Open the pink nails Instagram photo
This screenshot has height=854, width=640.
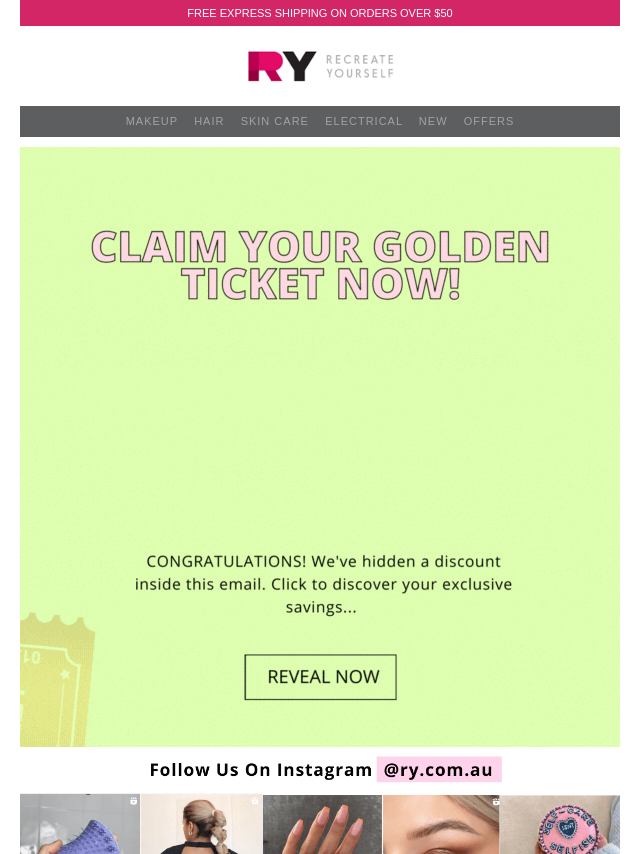coord(322,825)
